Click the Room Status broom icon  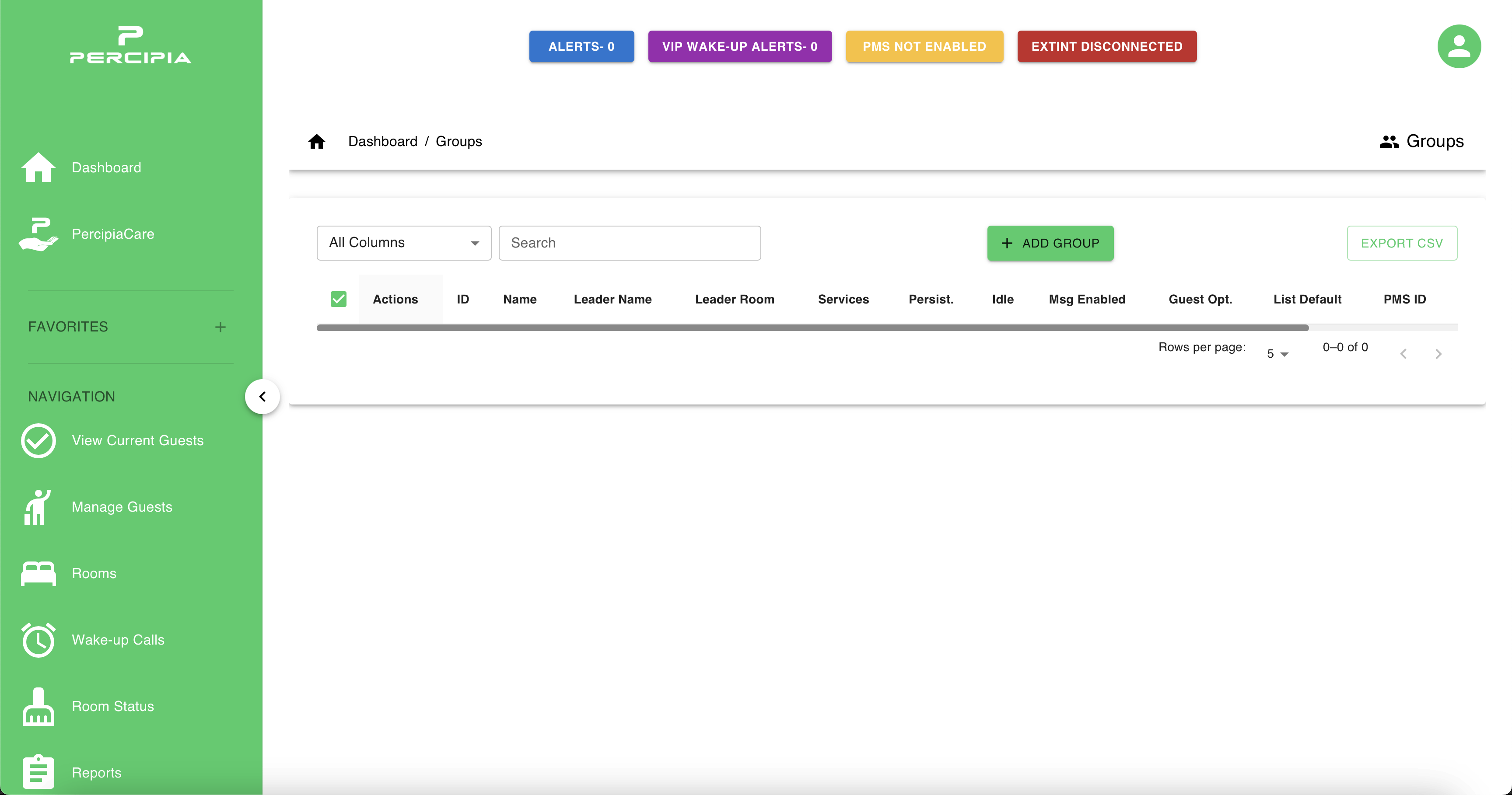click(x=38, y=706)
